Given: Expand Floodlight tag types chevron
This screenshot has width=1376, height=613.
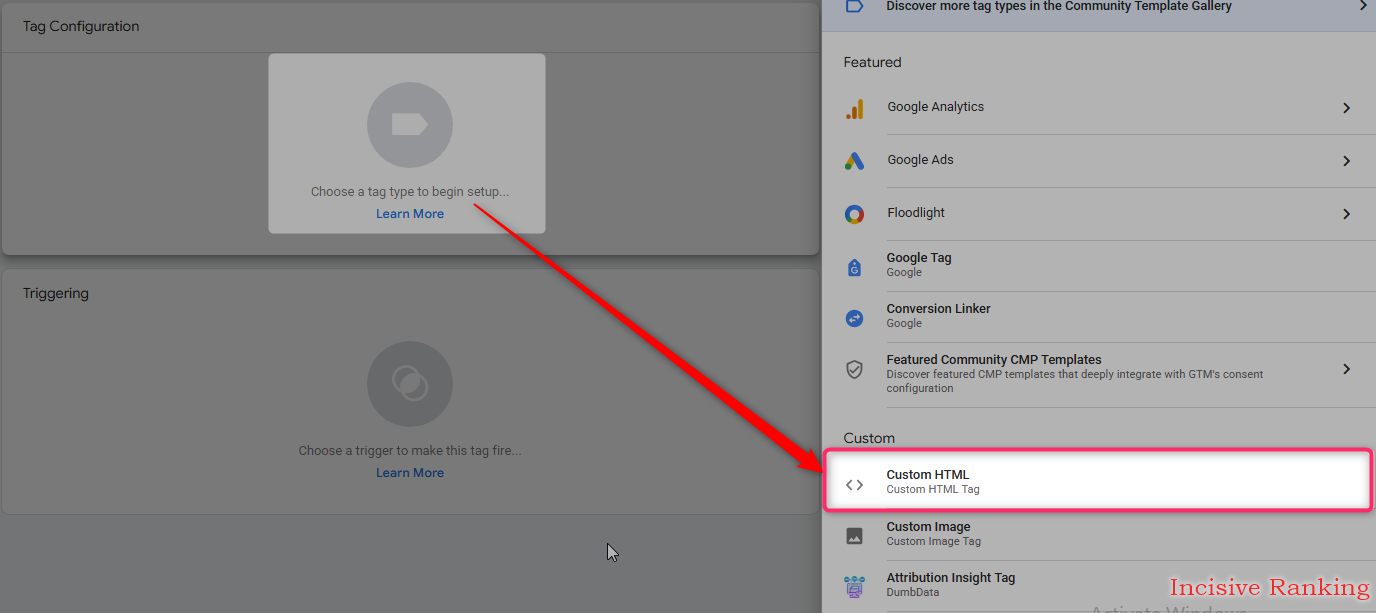Looking at the screenshot, I should [1347, 214].
